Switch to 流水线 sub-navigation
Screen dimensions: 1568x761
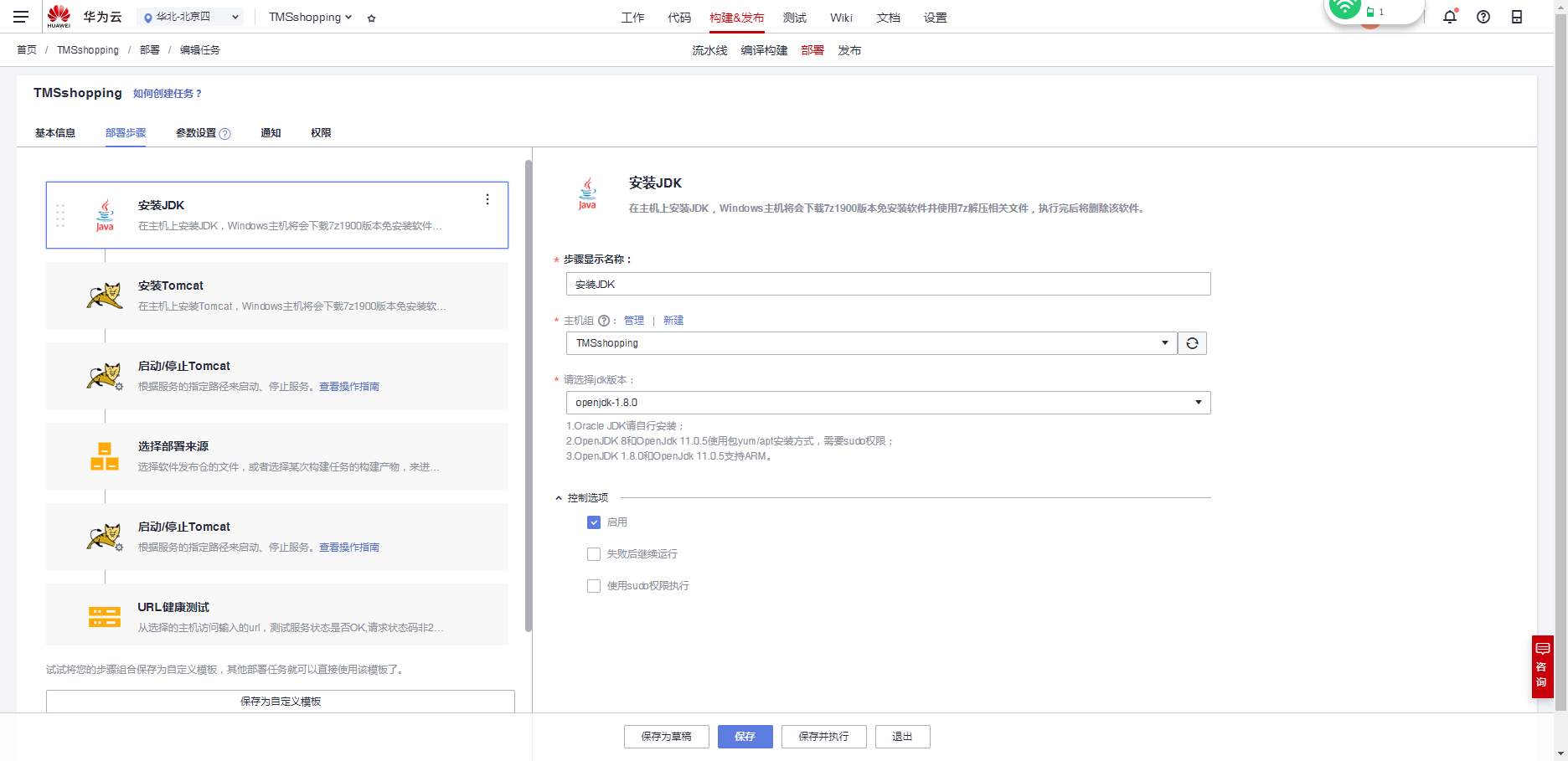point(709,50)
